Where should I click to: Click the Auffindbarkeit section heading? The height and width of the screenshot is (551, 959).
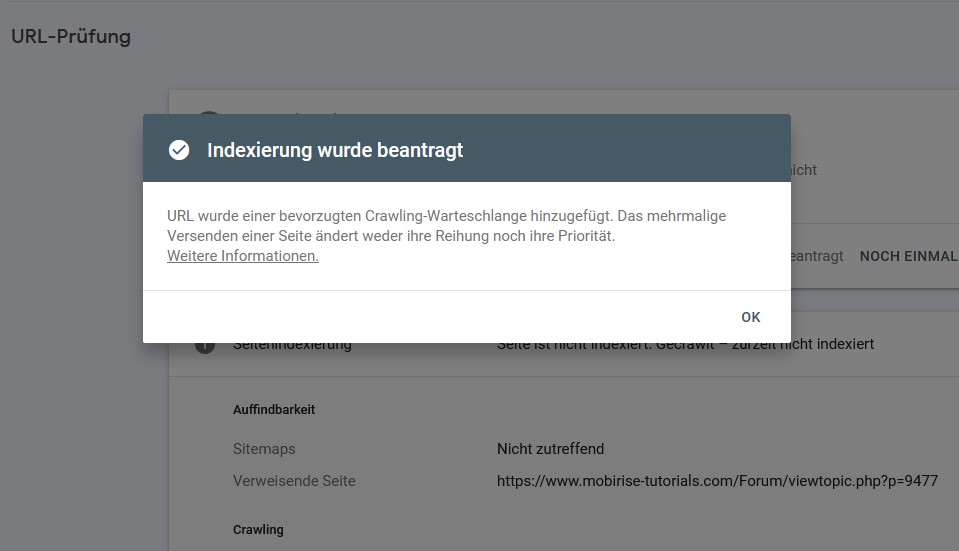[x=274, y=409]
